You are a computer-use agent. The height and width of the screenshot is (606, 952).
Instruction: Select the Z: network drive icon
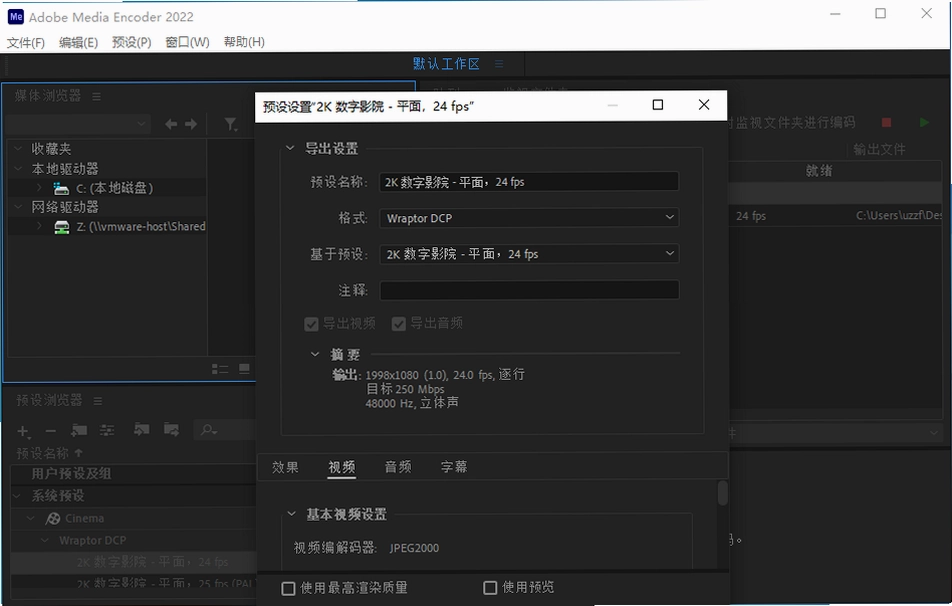61,227
